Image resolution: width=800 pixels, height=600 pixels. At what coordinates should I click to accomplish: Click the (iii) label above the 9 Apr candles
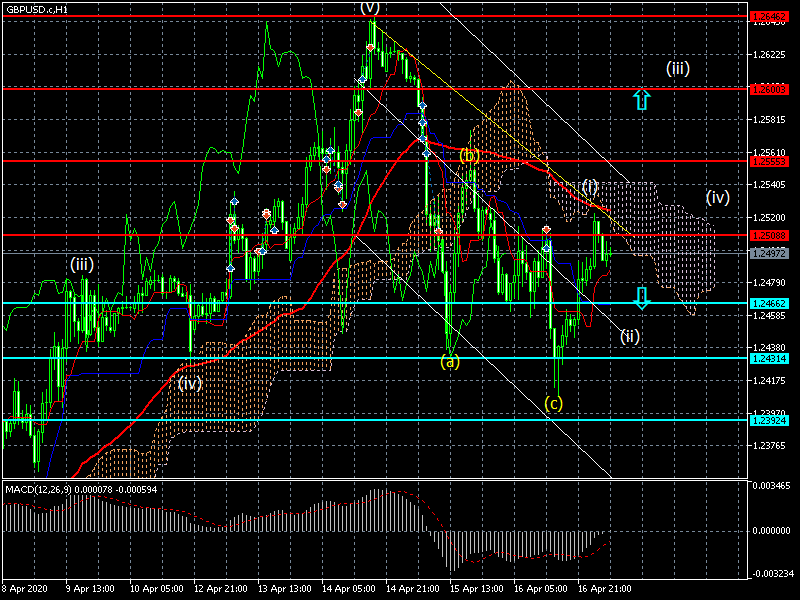click(82, 265)
